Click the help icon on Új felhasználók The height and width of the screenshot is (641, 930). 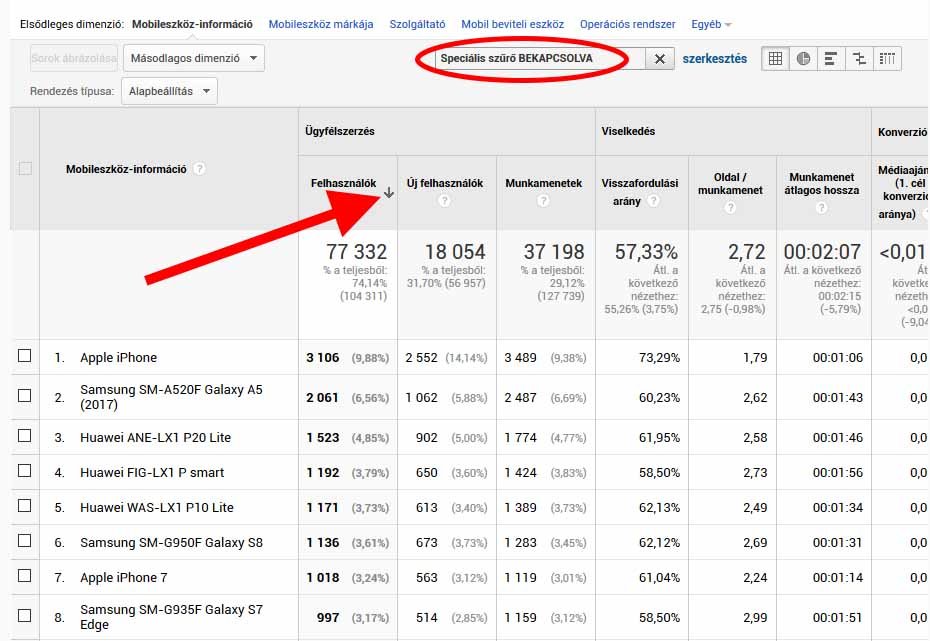coord(446,203)
